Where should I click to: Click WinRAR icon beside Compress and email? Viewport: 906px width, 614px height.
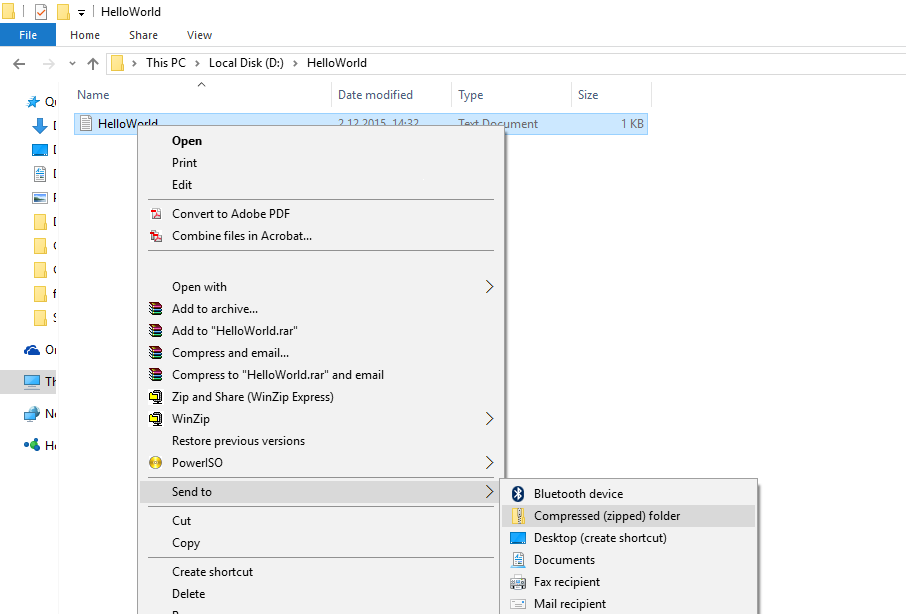tap(155, 352)
